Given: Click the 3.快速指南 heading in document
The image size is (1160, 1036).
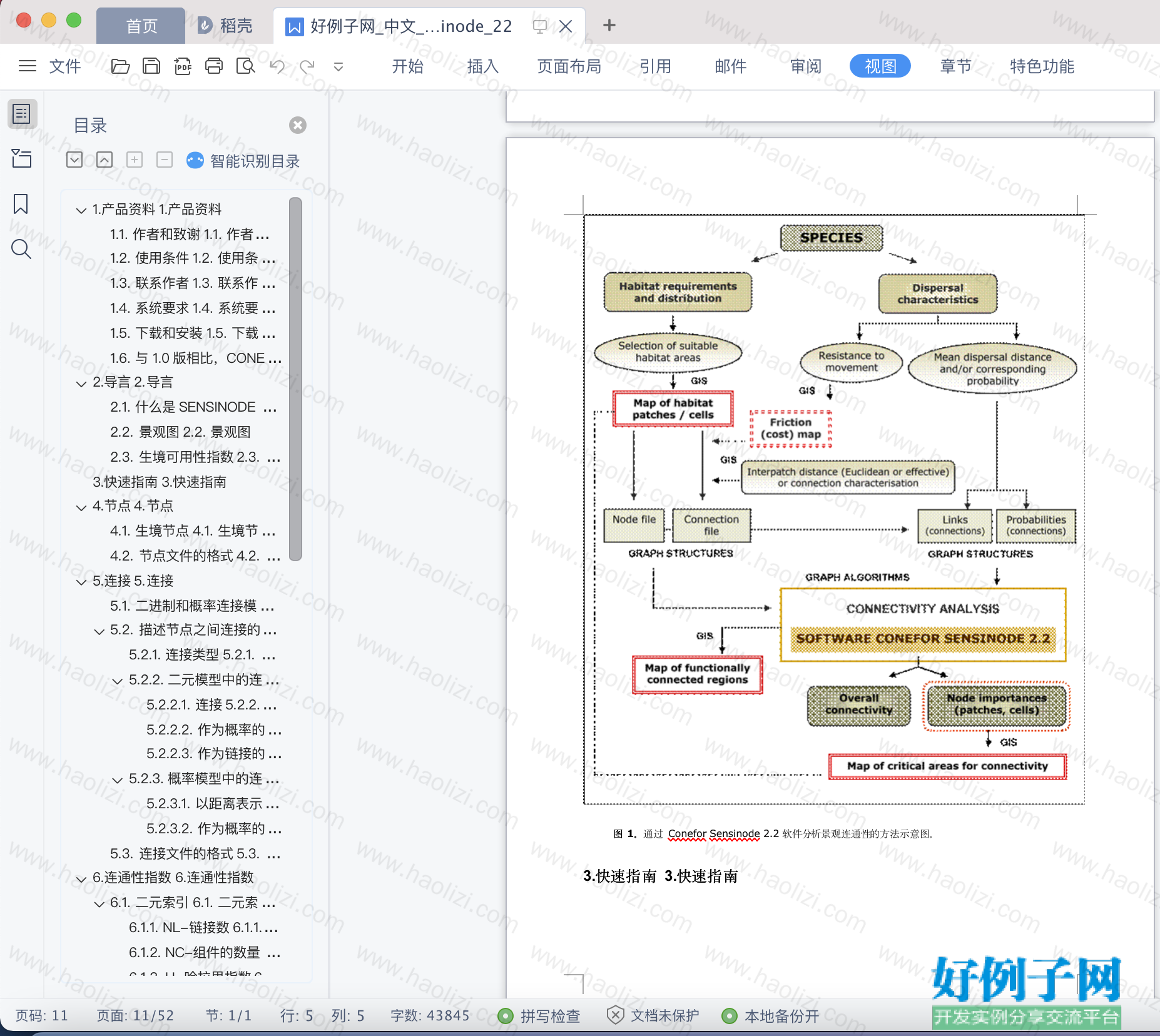Looking at the screenshot, I should 661,876.
